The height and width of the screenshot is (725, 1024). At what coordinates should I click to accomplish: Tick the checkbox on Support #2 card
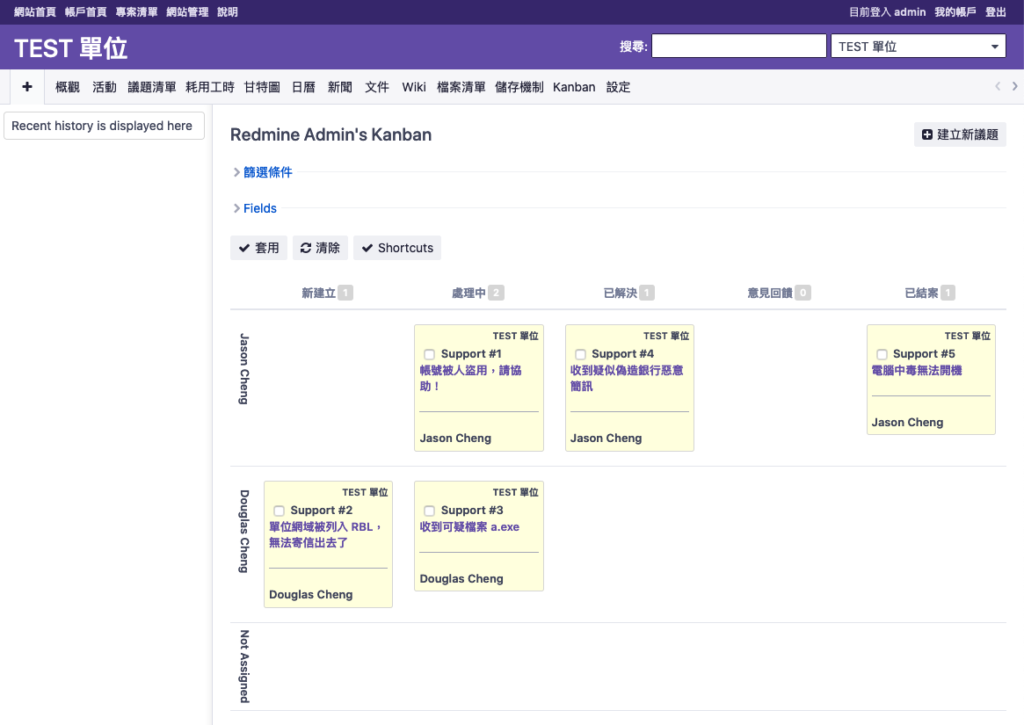pyautogui.click(x=279, y=511)
